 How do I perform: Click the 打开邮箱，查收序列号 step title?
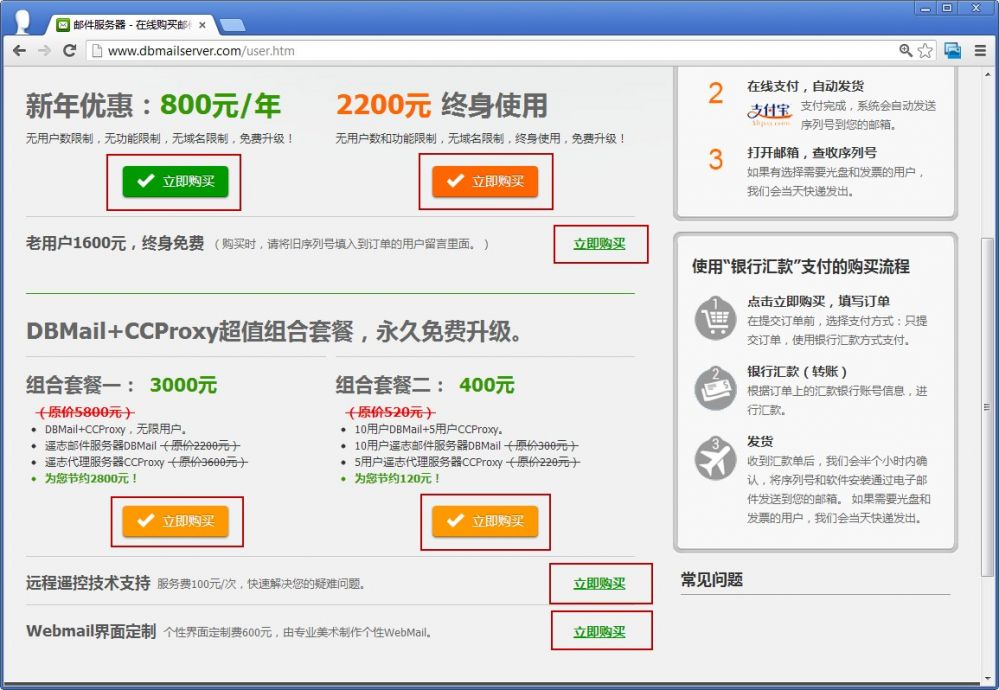[x=812, y=153]
